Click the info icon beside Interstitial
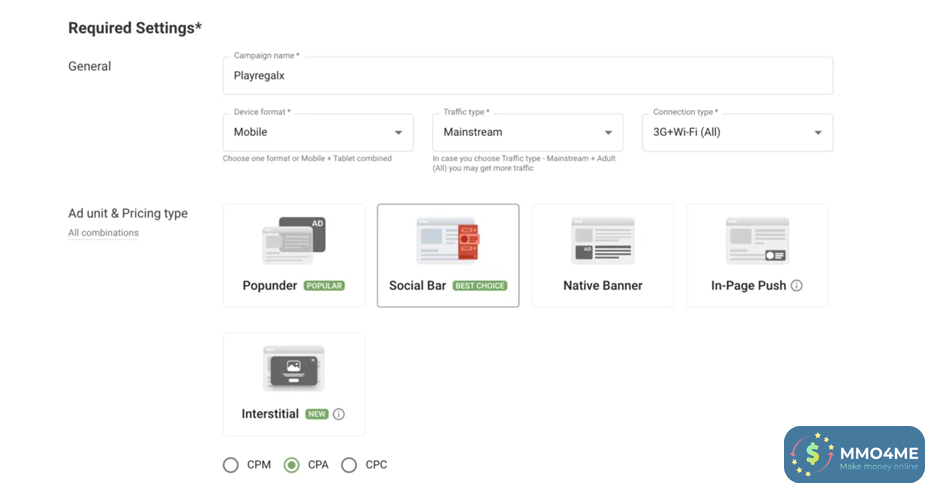The image size is (942, 492). 339,414
